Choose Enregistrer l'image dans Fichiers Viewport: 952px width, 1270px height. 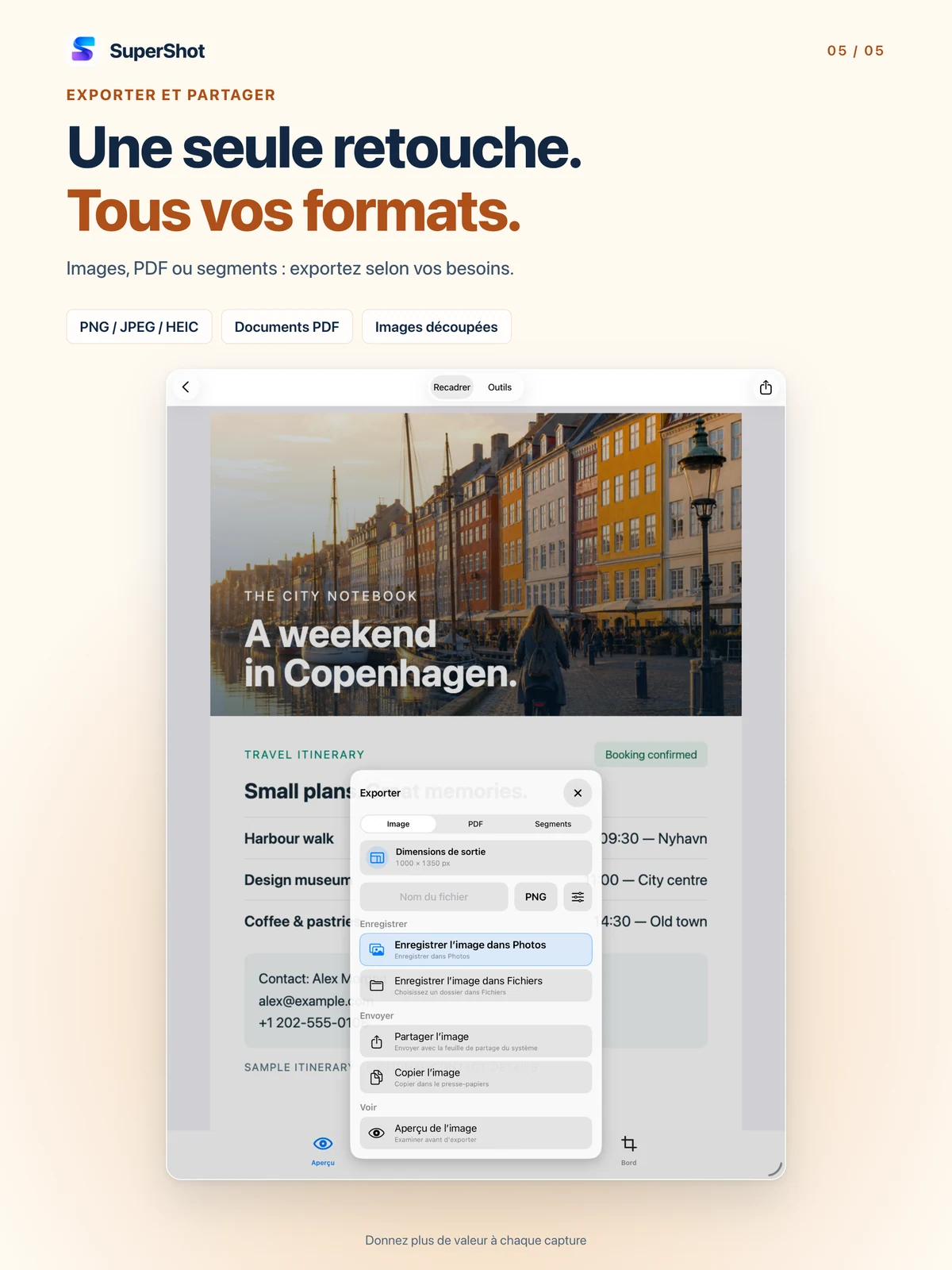click(x=476, y=985)
